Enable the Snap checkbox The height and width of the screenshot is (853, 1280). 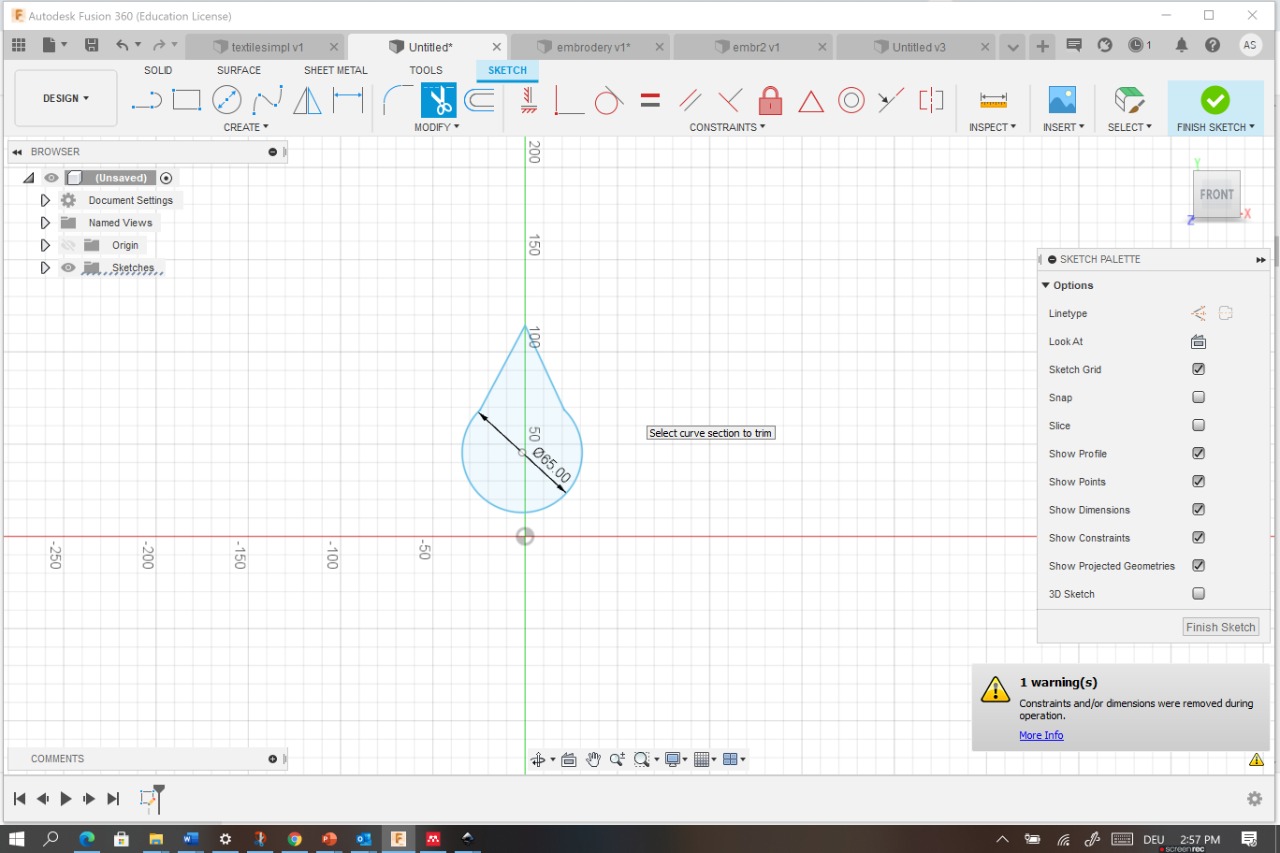1198,397
